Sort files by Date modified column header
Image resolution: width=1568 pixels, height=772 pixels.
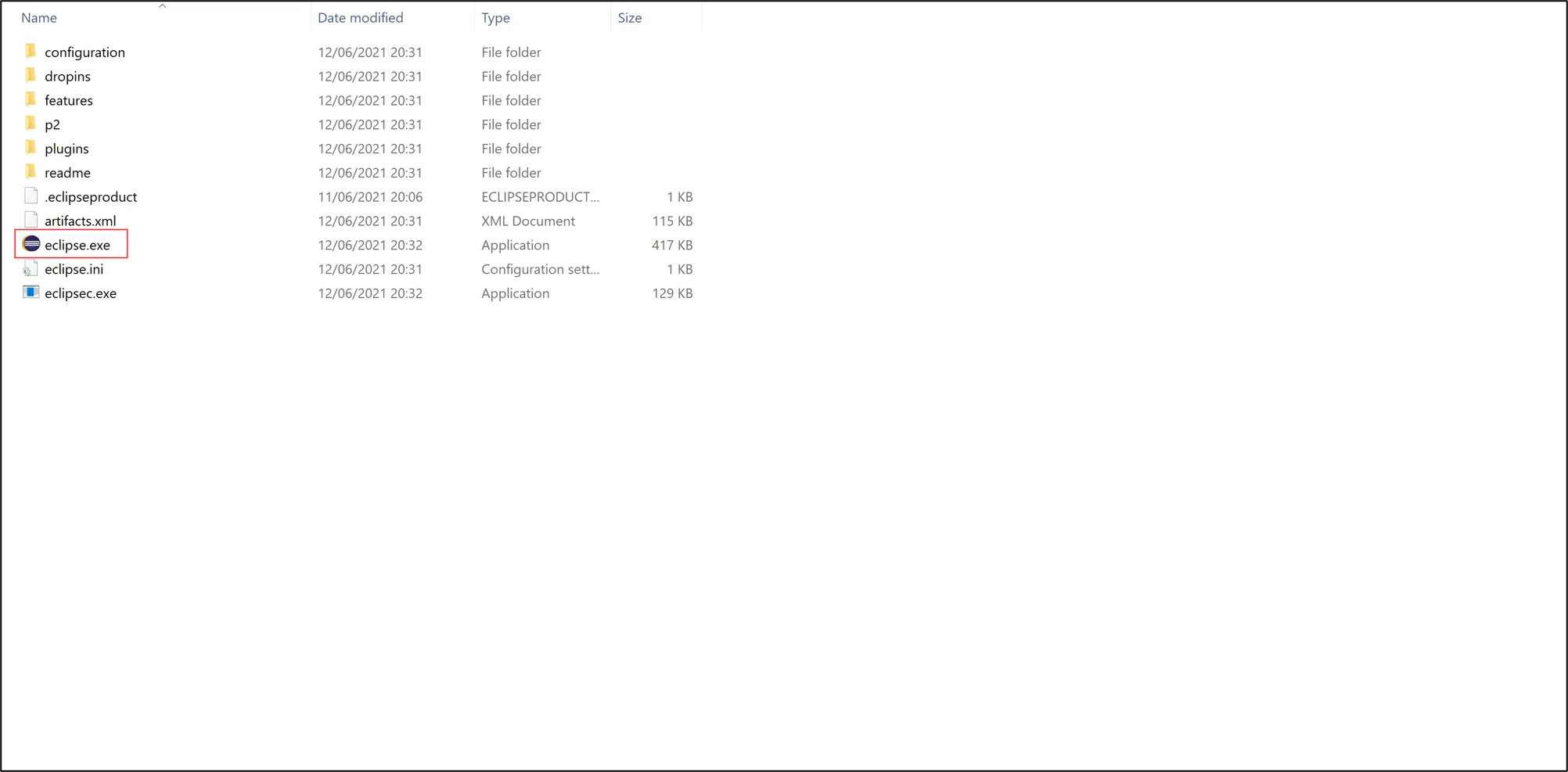point(361,17)
